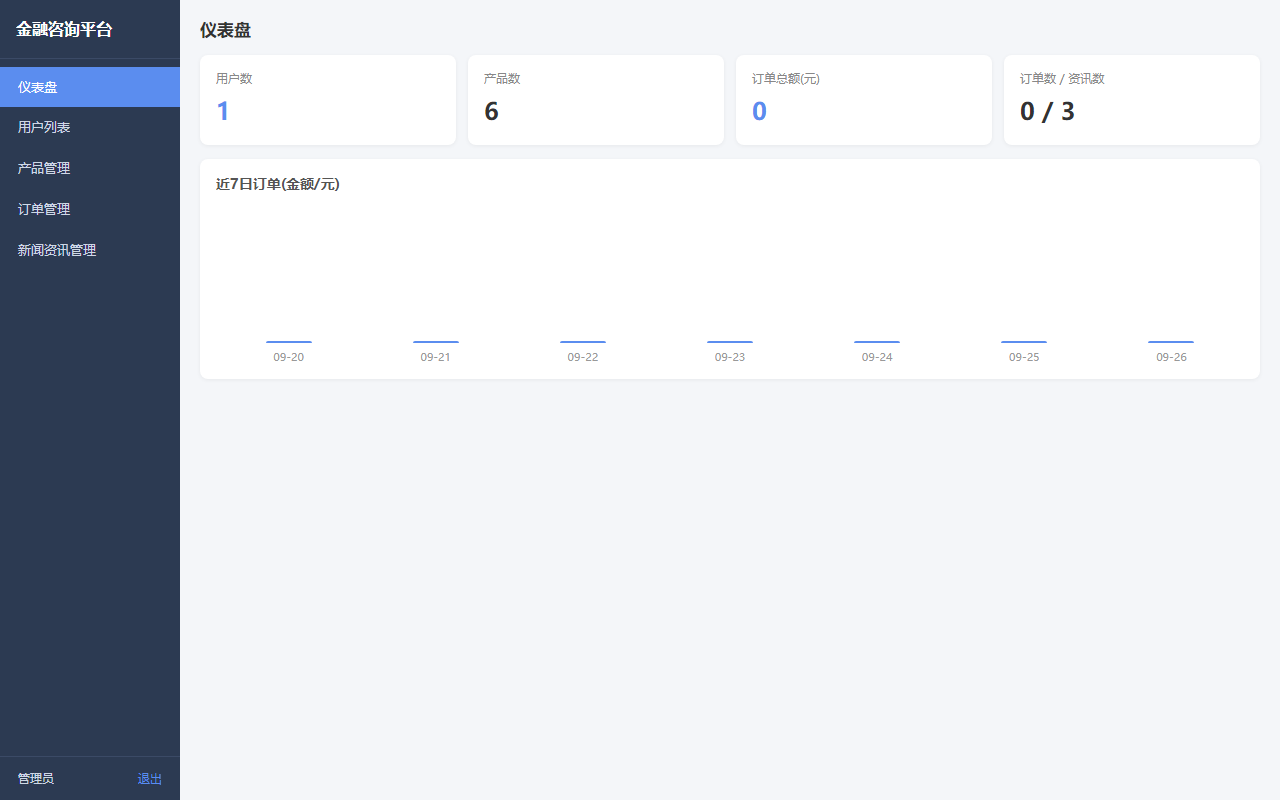This screenshot has height=800, width=1280.
Task: Click the 用户数 card value 1
Action: point(223,111)
